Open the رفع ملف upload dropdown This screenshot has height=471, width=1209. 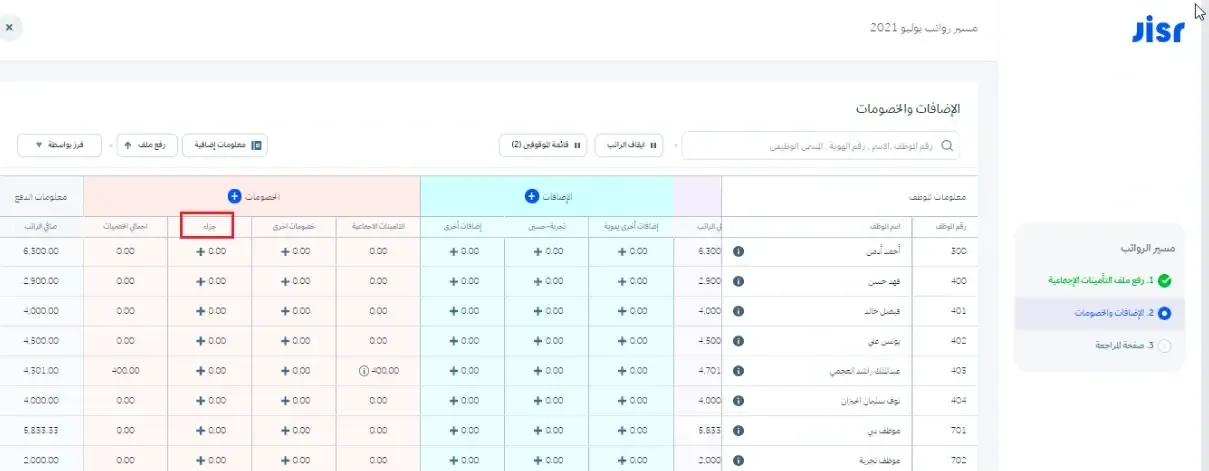pyautogui.click(x=148, y=146)
